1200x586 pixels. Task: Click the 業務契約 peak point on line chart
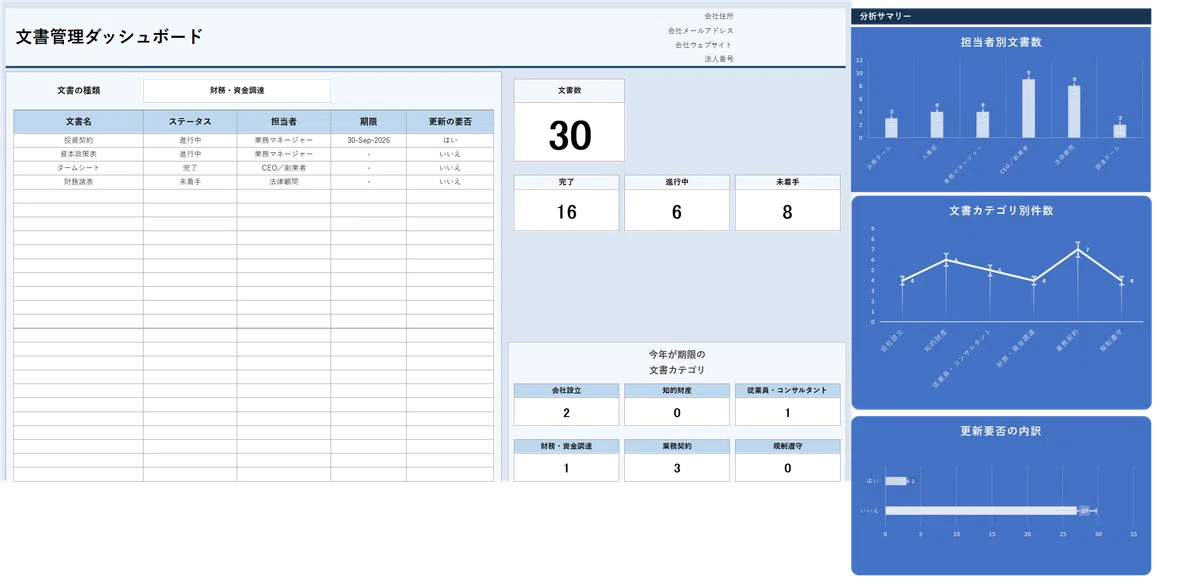tap(1078, 250)
